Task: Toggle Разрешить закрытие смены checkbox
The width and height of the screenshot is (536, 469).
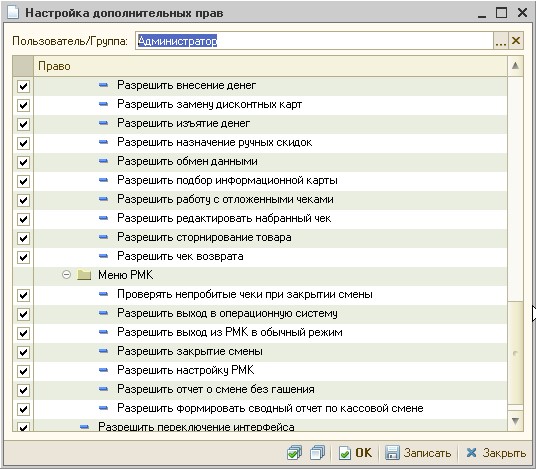Action: point(23,352)
